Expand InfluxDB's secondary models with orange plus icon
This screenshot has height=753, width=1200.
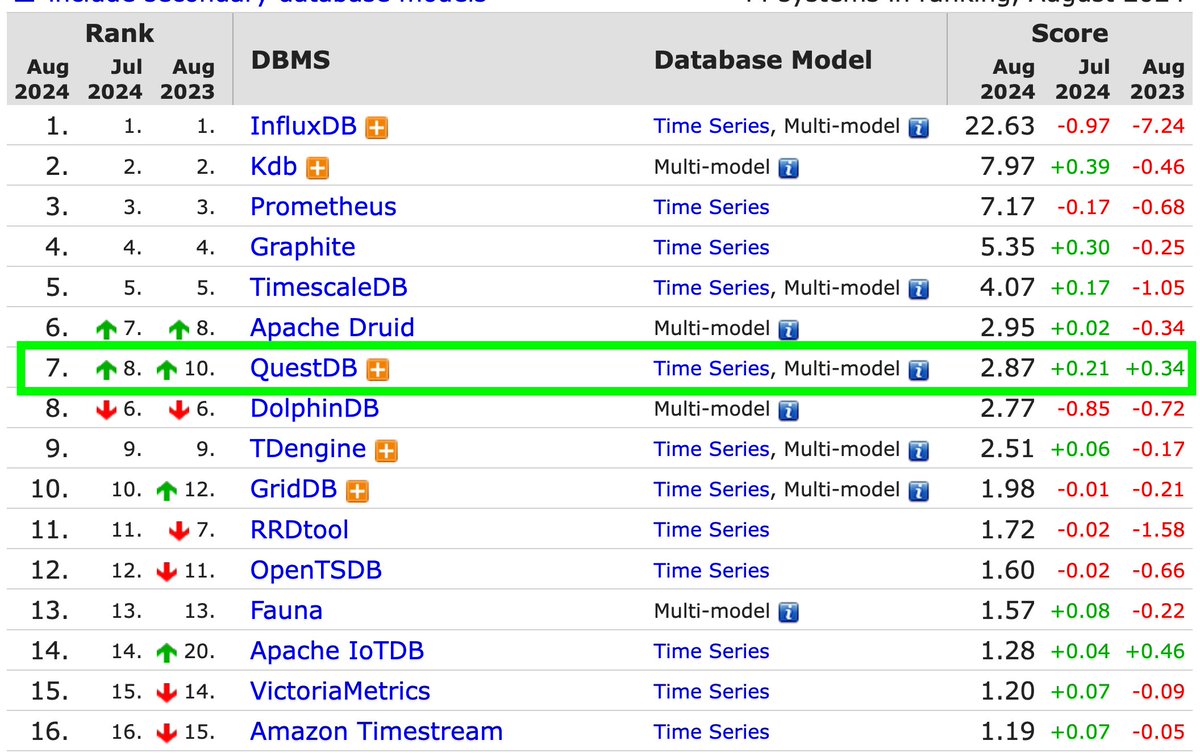point(377,126)
